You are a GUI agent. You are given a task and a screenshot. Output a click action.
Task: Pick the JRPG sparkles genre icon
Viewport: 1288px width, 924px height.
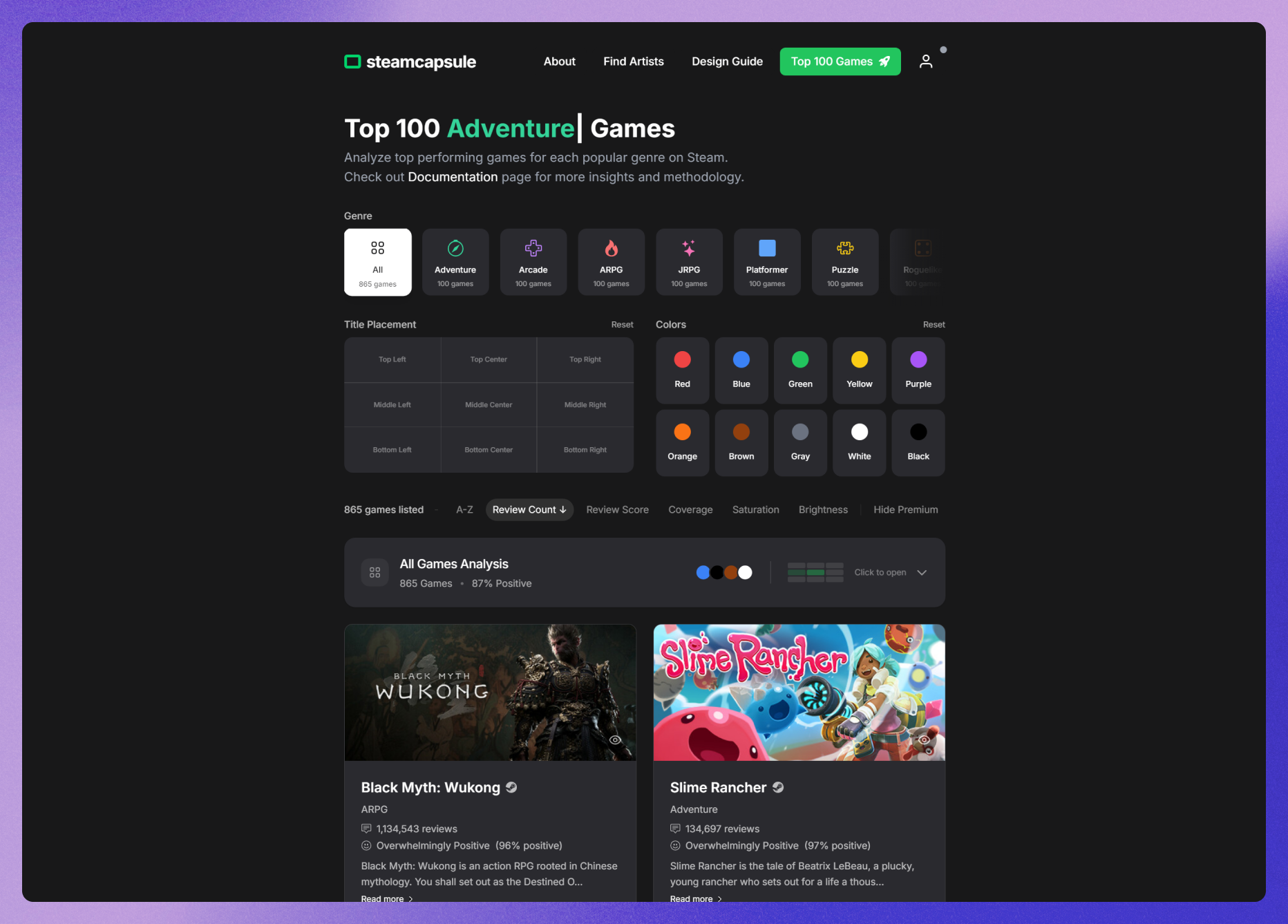pos(689,248)
